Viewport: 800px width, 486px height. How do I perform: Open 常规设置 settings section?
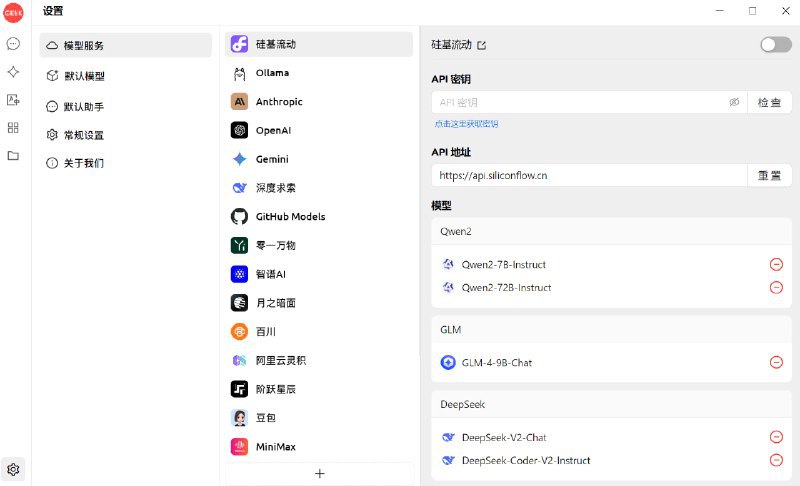coord(84,135)
